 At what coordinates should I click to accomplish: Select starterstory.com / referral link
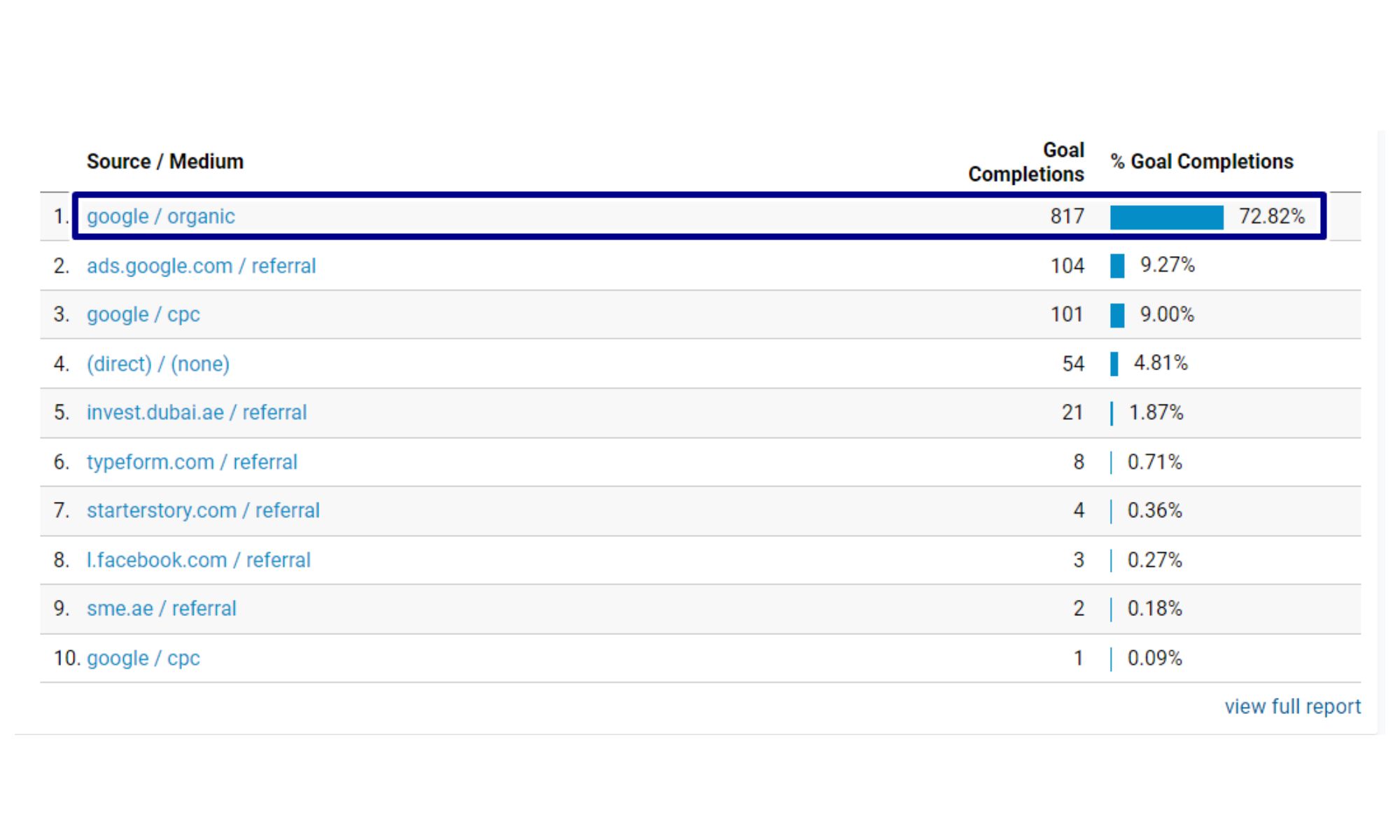203,510
